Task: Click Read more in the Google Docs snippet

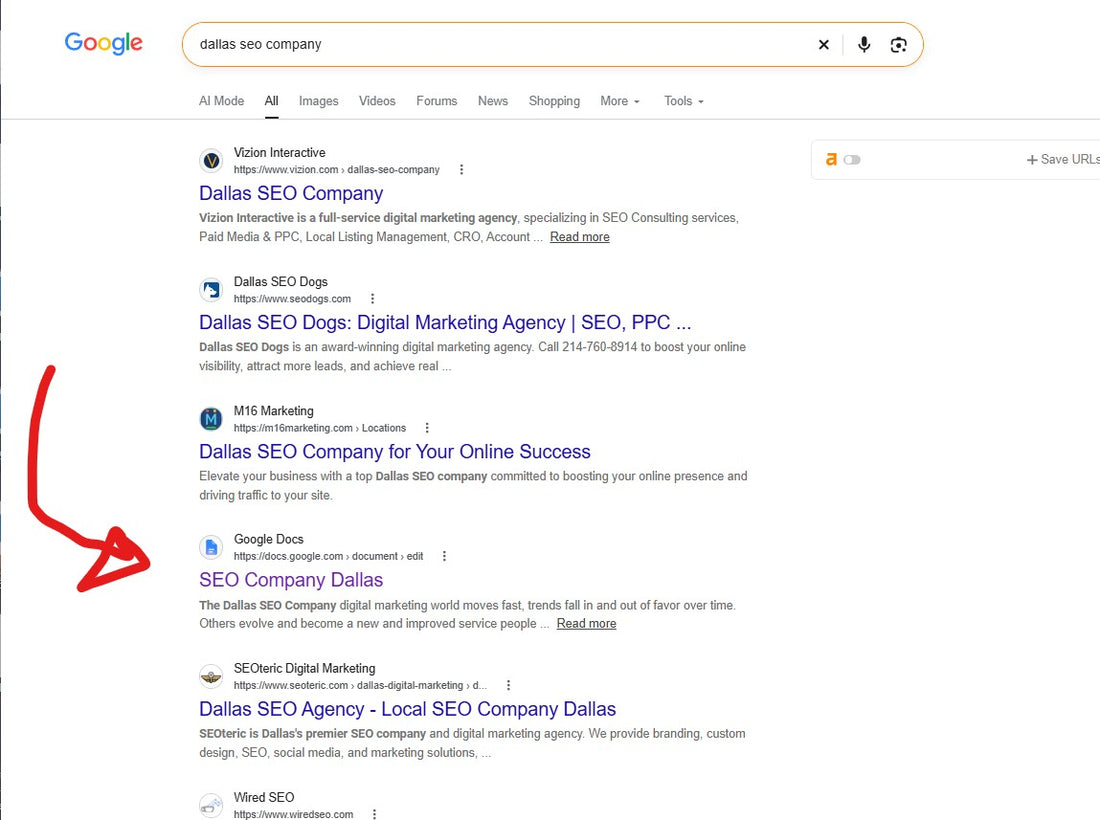Action: click(x=586, y=624)
